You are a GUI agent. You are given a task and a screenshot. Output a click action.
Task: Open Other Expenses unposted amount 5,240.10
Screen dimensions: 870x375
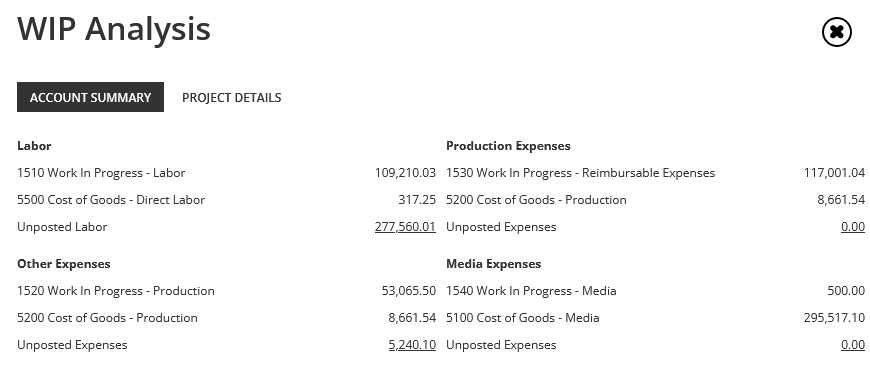[x=412, y=345]
